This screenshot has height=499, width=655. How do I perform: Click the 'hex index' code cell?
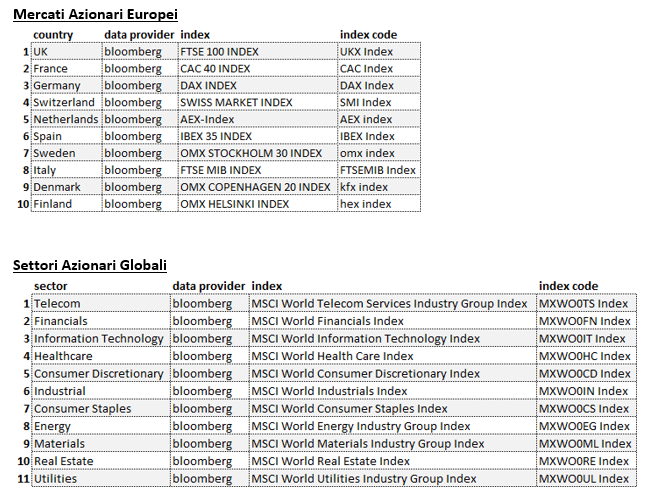(x=379, y=204)
